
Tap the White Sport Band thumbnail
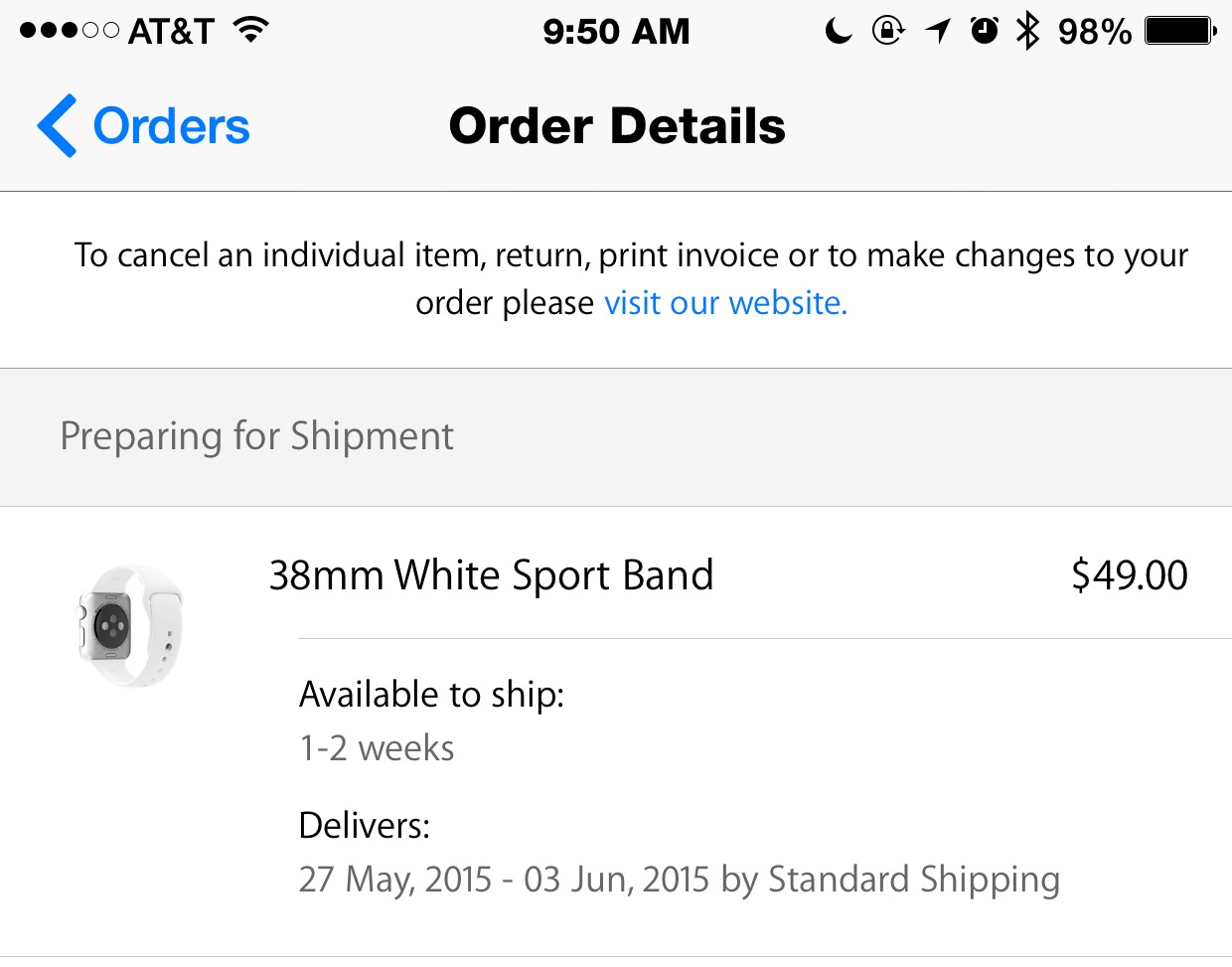click(131, 626)
